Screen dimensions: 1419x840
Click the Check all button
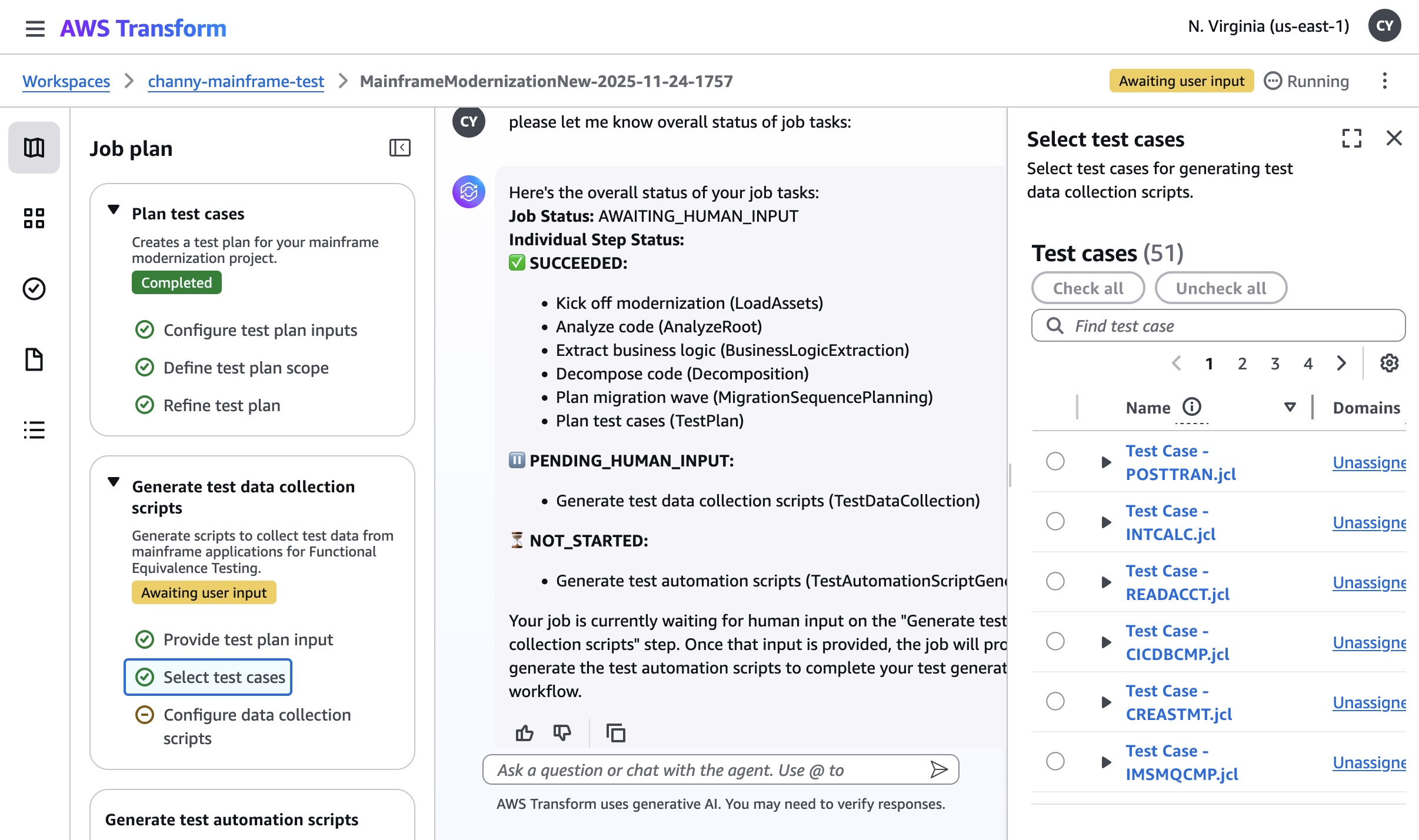coord(1088,288)
